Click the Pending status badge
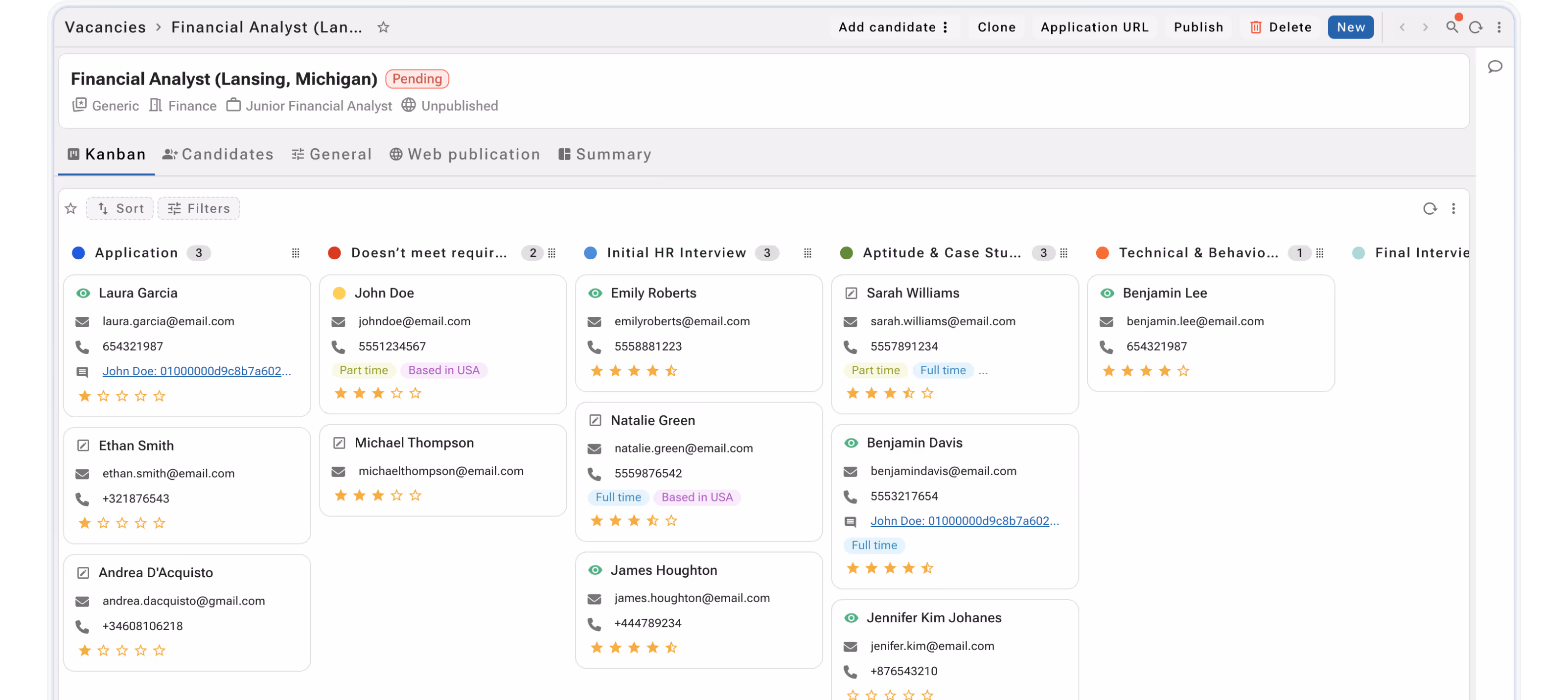Screen dimensions: 1568x700 tap(416, 78)
